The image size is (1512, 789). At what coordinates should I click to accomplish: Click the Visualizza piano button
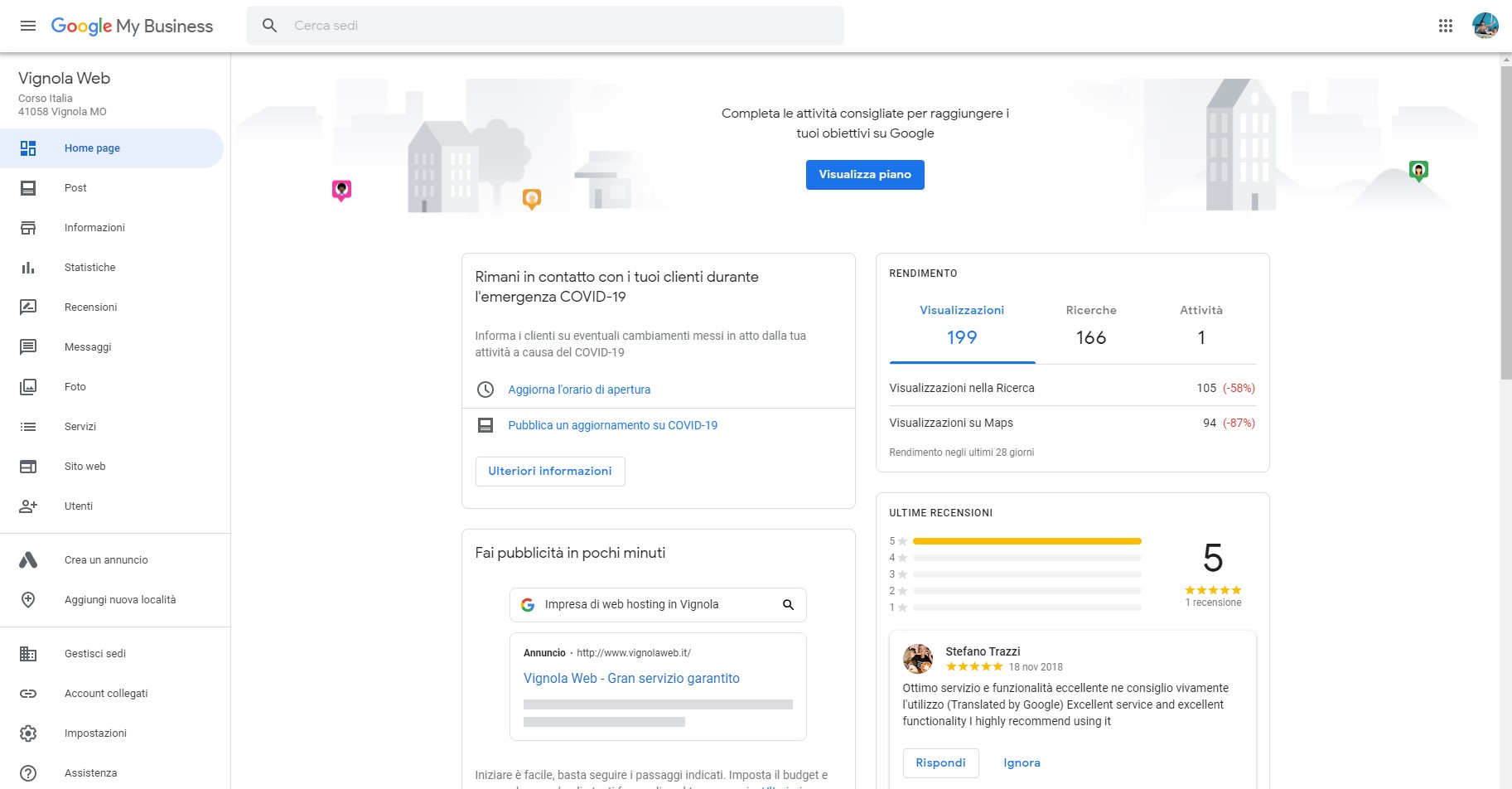point(864,175)
